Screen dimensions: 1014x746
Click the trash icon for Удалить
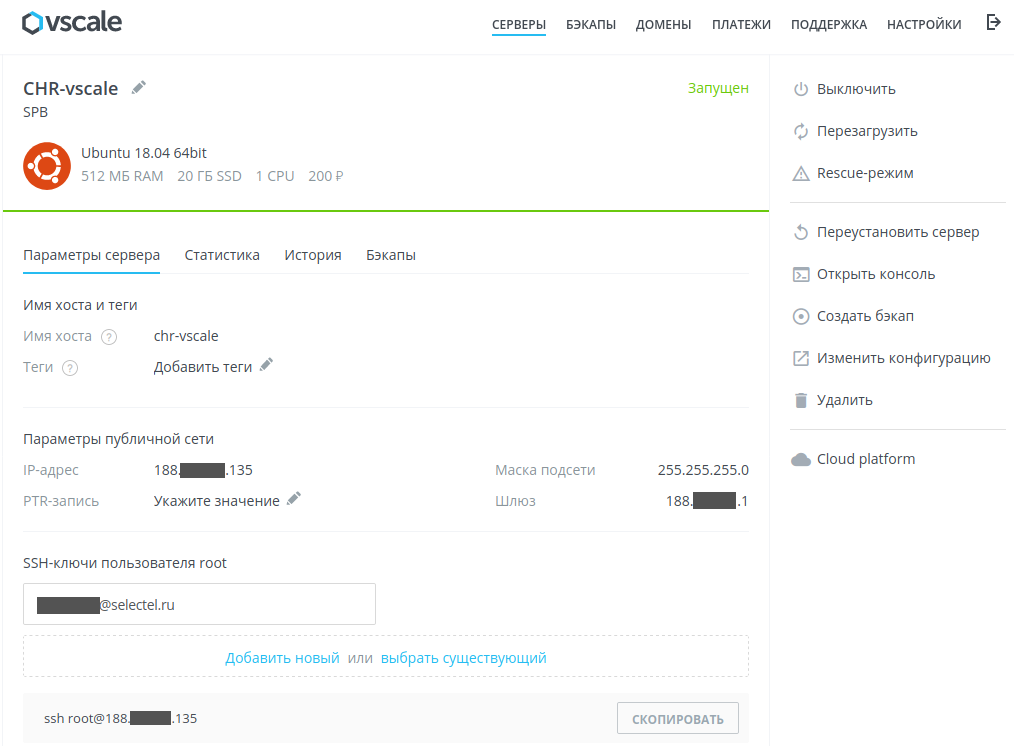[800, 401]
